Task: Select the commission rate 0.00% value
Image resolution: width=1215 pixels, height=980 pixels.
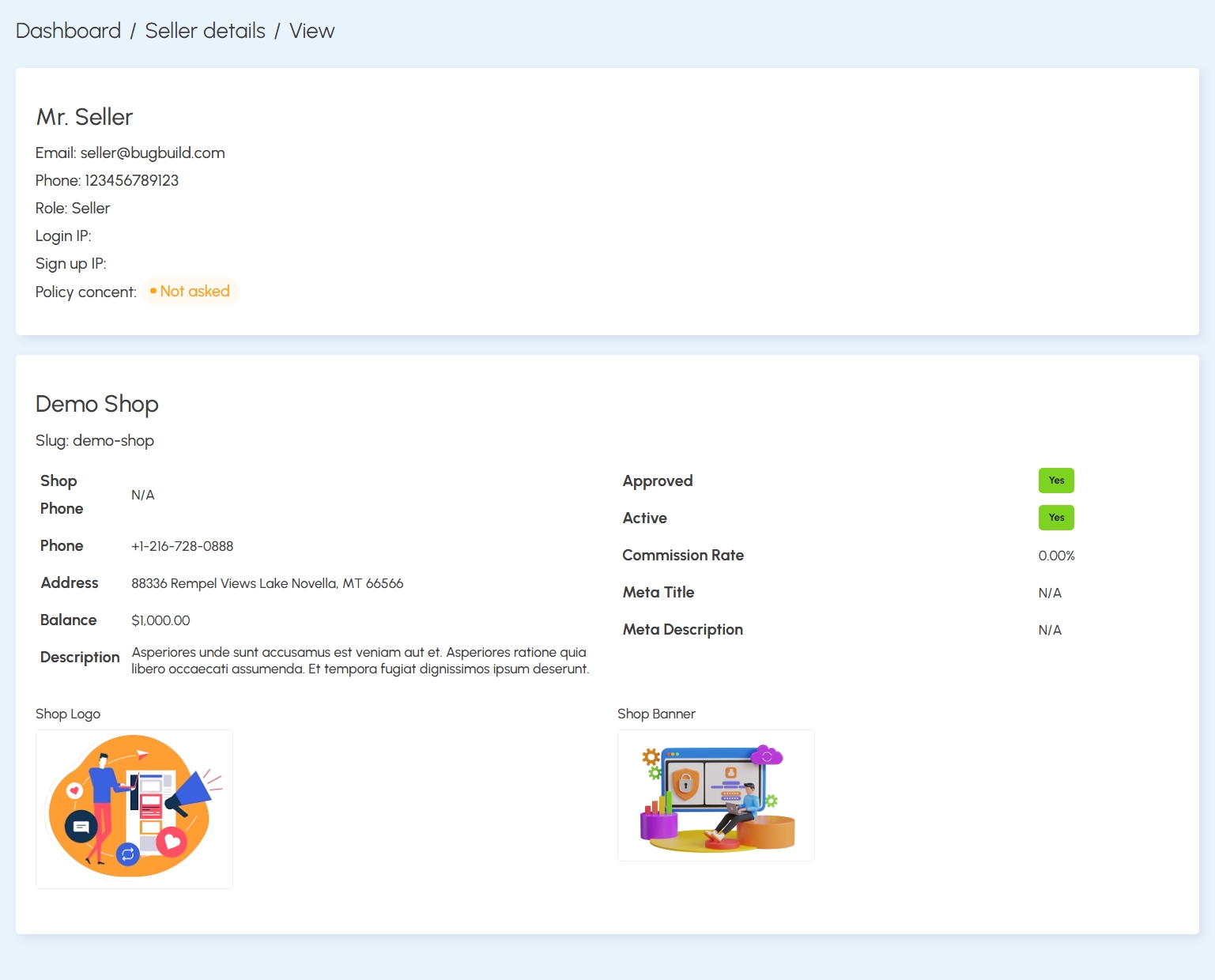Action: 1057,556
